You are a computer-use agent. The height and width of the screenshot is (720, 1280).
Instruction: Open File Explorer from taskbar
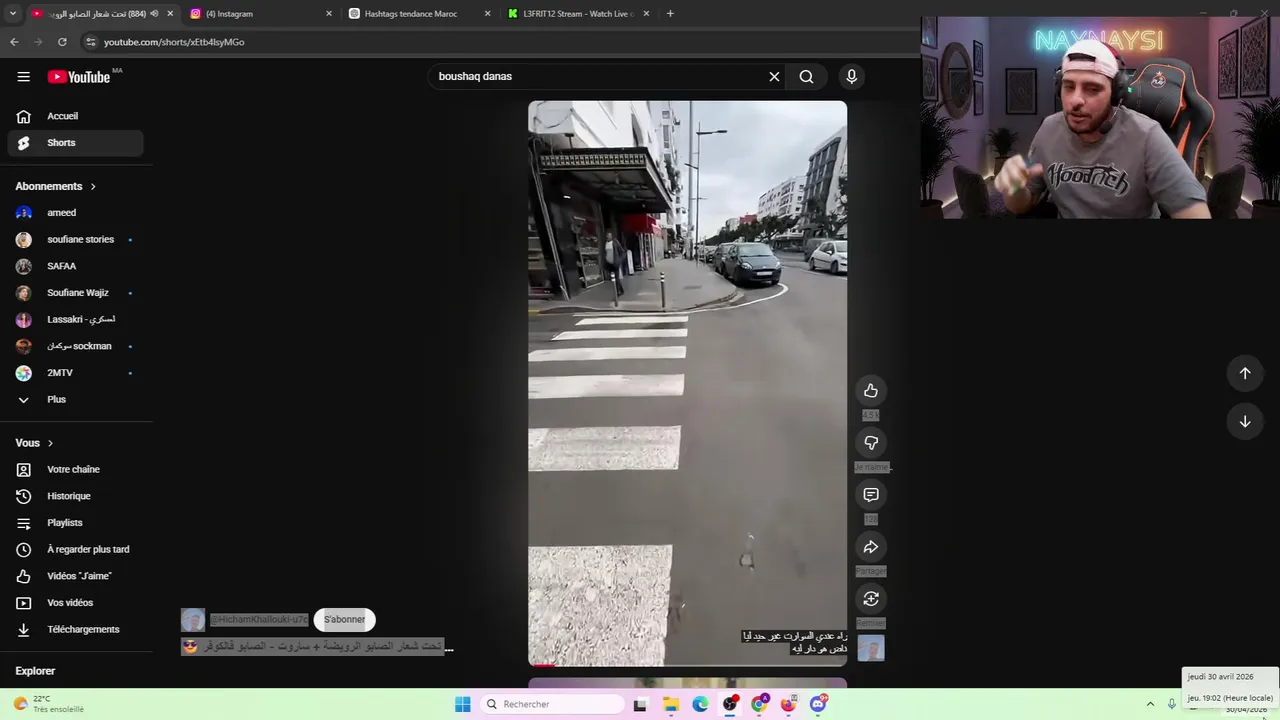click(x=670, y=705)
